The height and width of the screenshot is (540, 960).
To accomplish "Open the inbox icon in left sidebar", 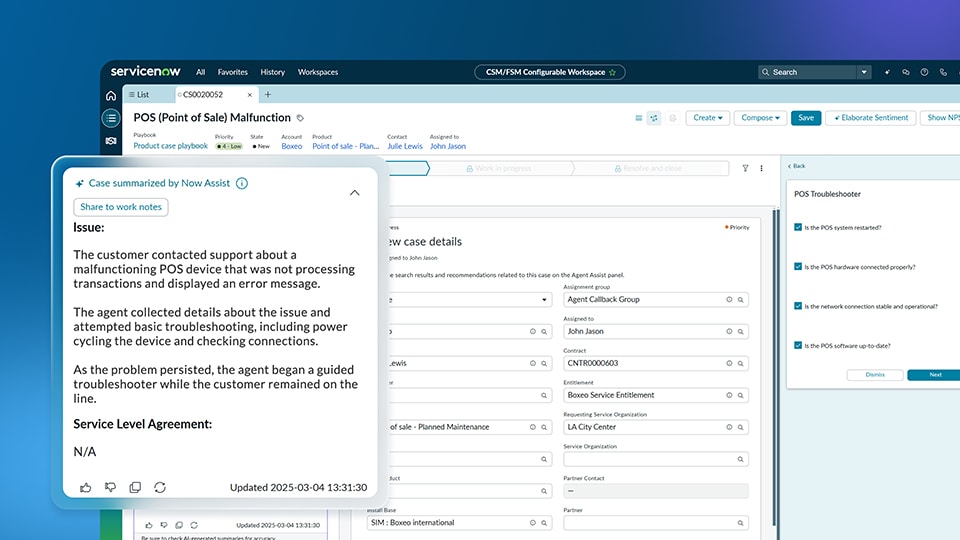I will pyautogui.click(x=111, y=141).
